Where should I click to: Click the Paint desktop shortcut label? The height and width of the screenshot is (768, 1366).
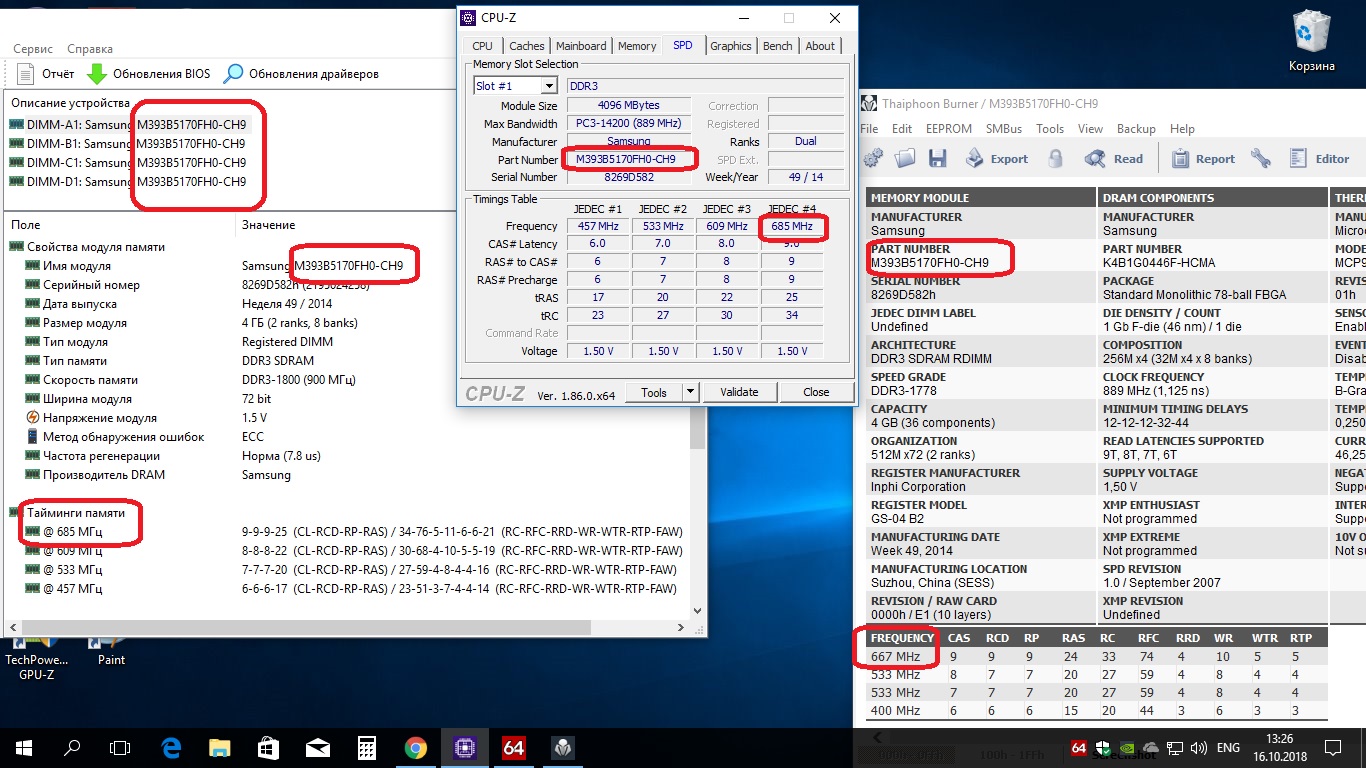(111, 660)
